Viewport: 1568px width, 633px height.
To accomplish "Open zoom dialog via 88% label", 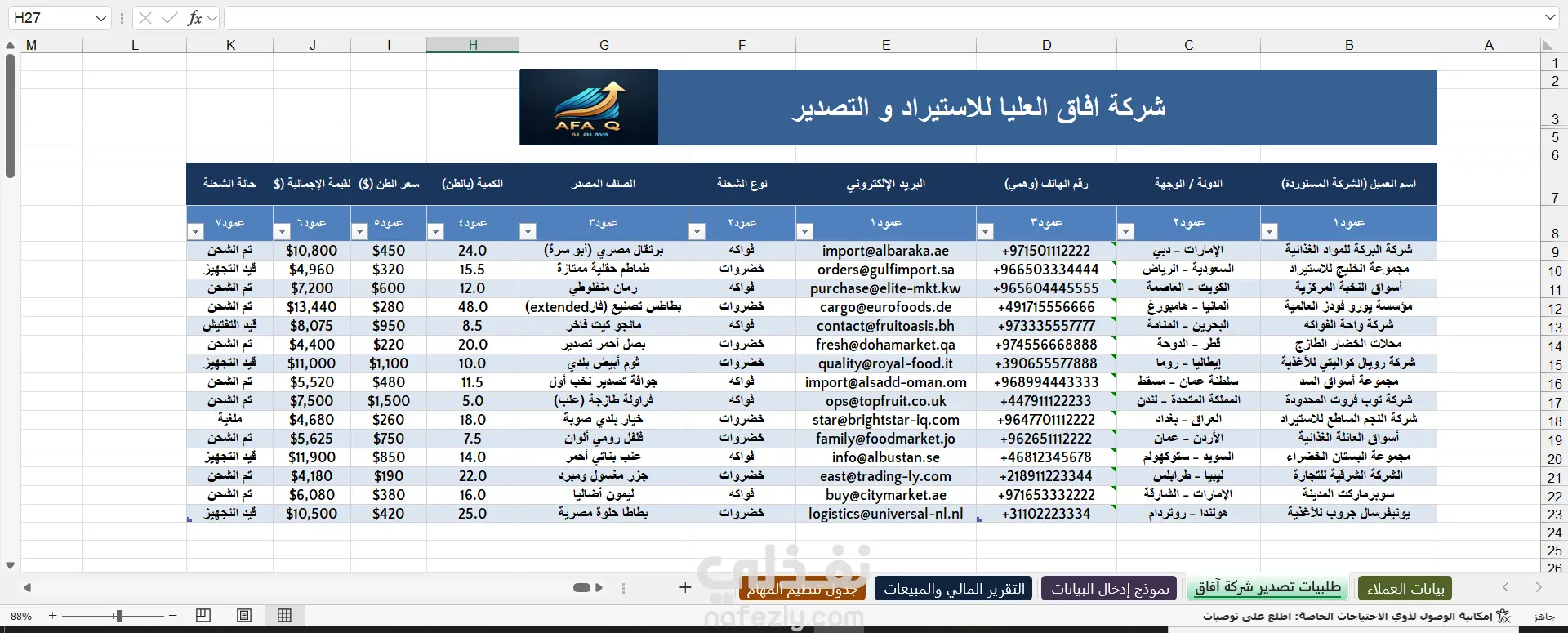I will (21, 617).
